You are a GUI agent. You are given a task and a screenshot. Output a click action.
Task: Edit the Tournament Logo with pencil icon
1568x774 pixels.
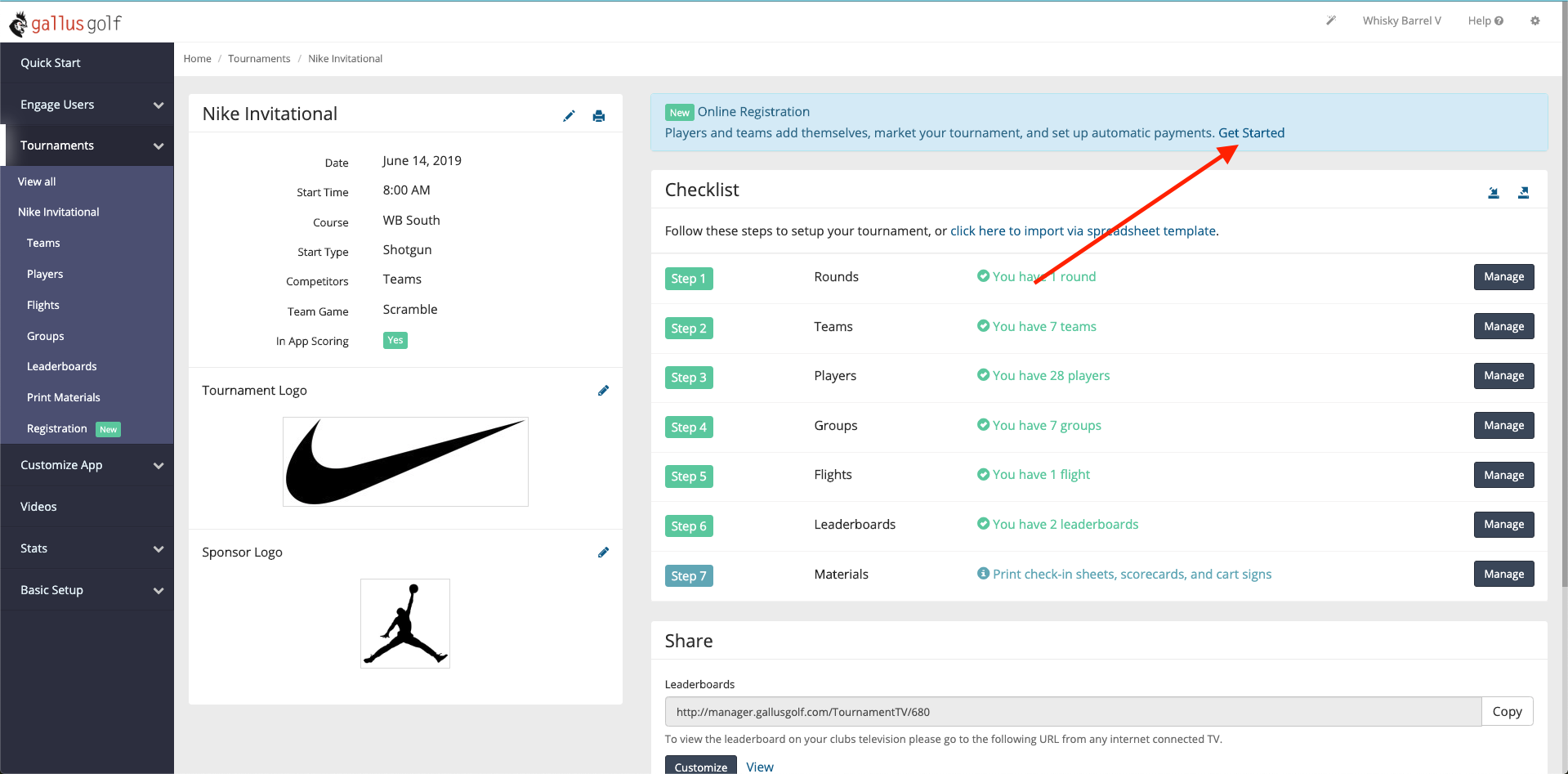[x=603, y=391]
